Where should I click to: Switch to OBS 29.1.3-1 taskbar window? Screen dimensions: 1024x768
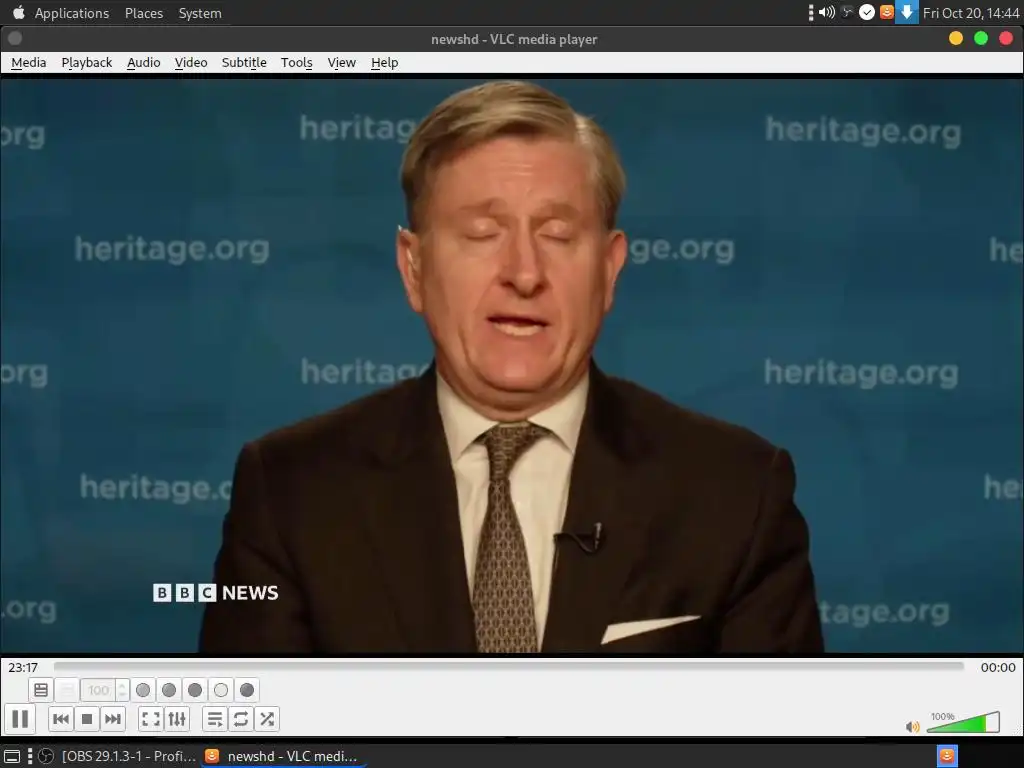pos(118,756)
